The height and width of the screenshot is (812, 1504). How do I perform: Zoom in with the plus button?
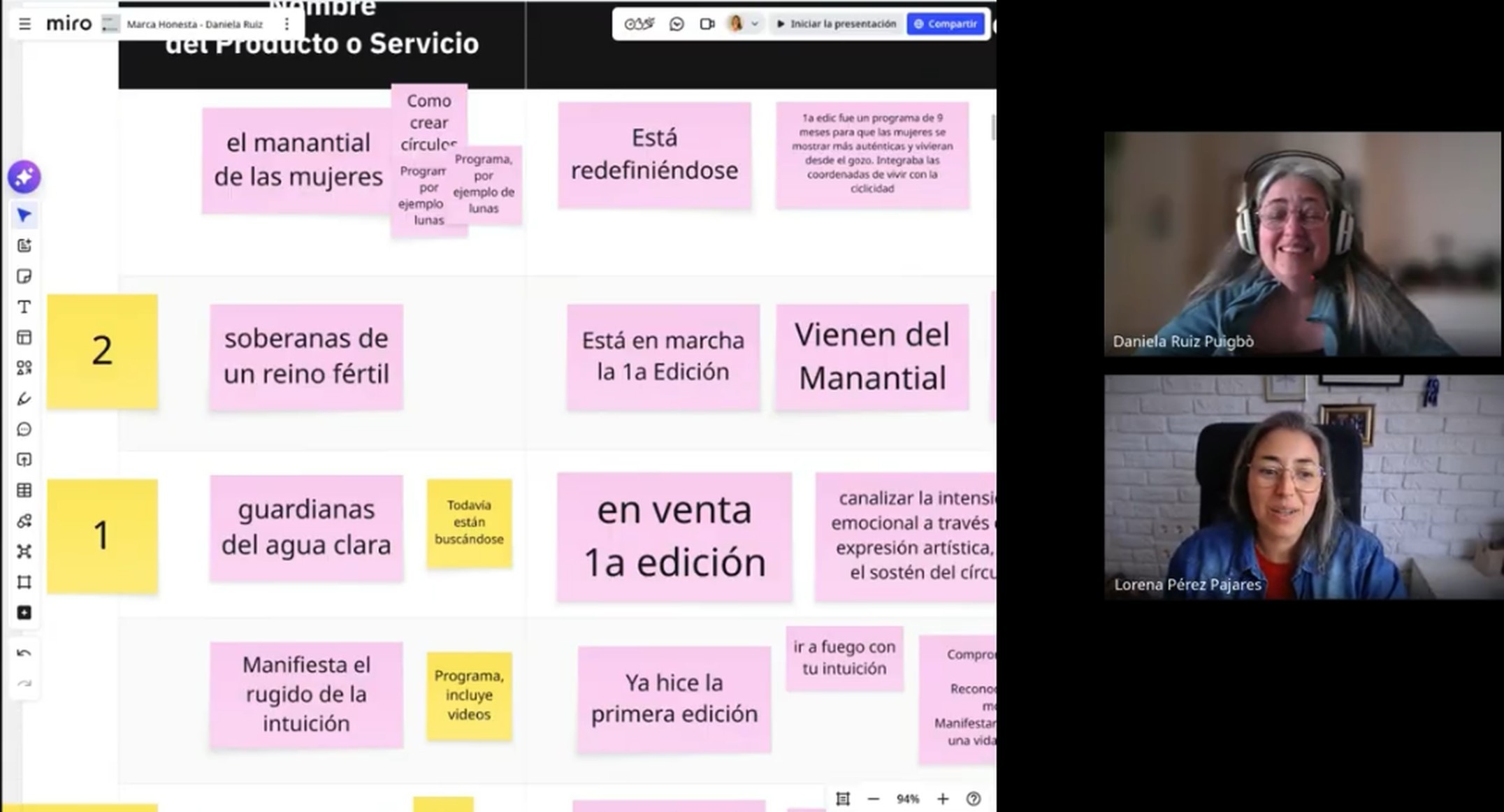tap(943, 799)
